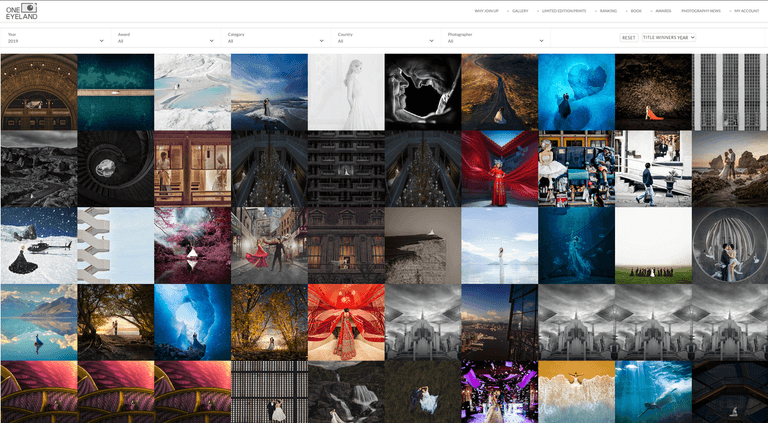This screenshot has width=768, height=423.
Task: Click the One Eyeland camera logo
Action: tap(22, 11)
